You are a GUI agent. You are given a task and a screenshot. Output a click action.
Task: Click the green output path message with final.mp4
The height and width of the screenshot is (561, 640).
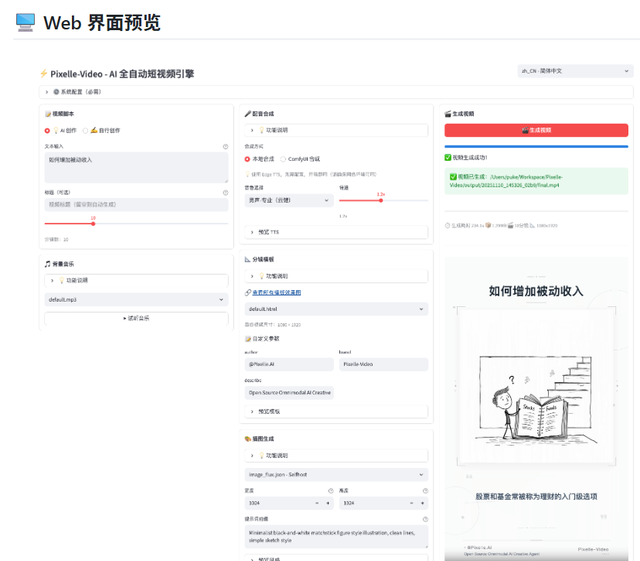pyautogui.click(x=536, y=181)
